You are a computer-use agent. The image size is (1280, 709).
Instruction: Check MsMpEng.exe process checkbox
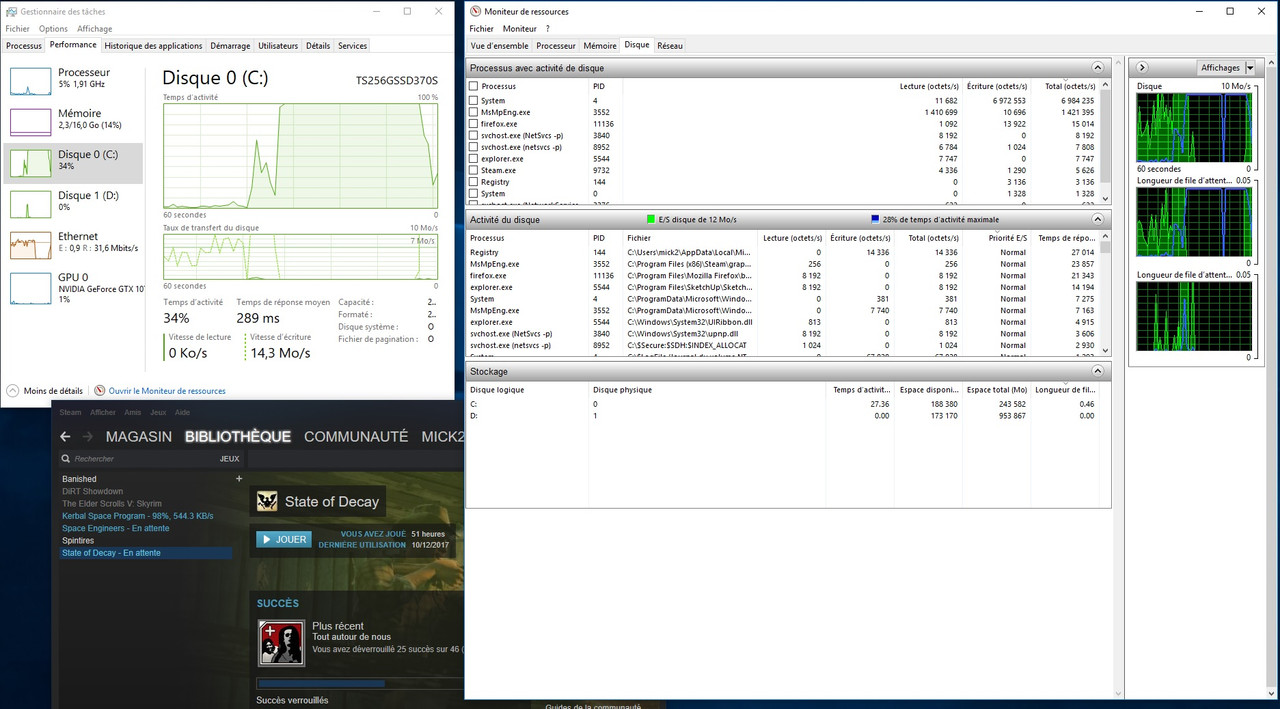pos(474,112)
